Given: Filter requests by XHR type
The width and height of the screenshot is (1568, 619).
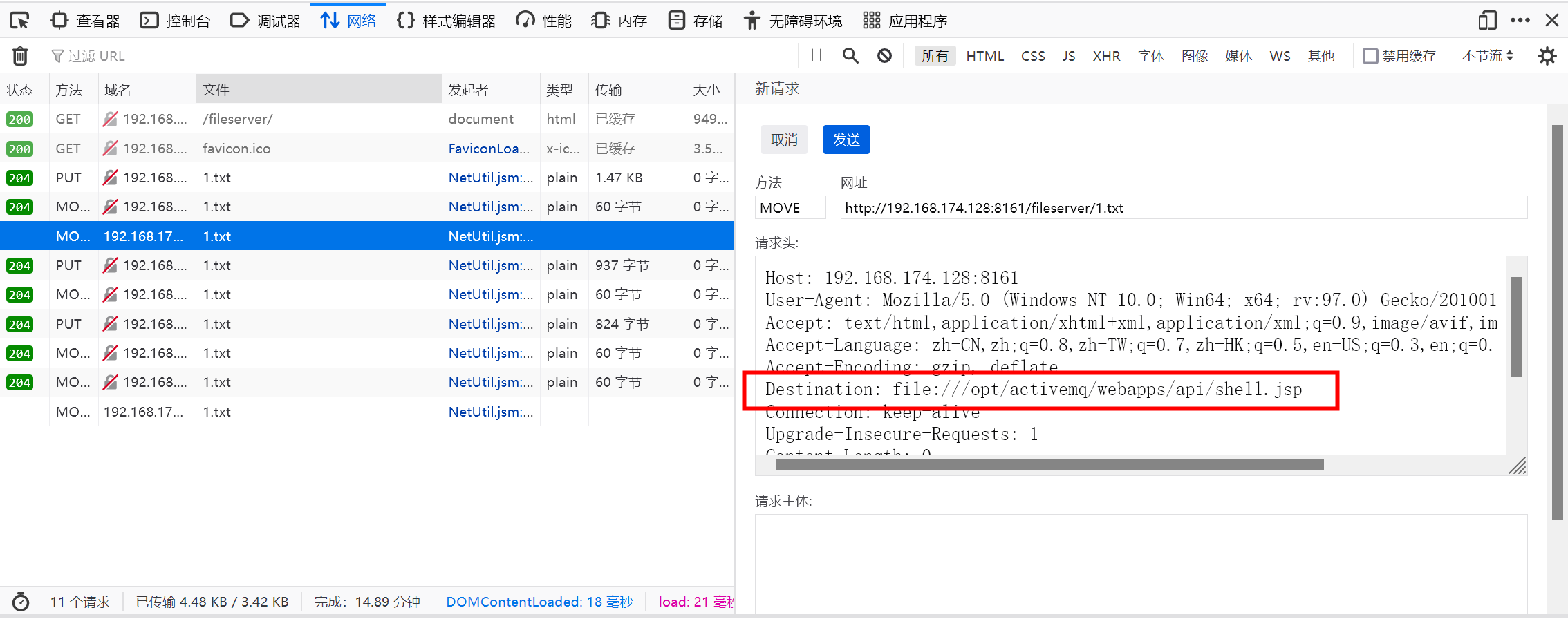Looking at the screenshot, I should tap(1105, 56).
